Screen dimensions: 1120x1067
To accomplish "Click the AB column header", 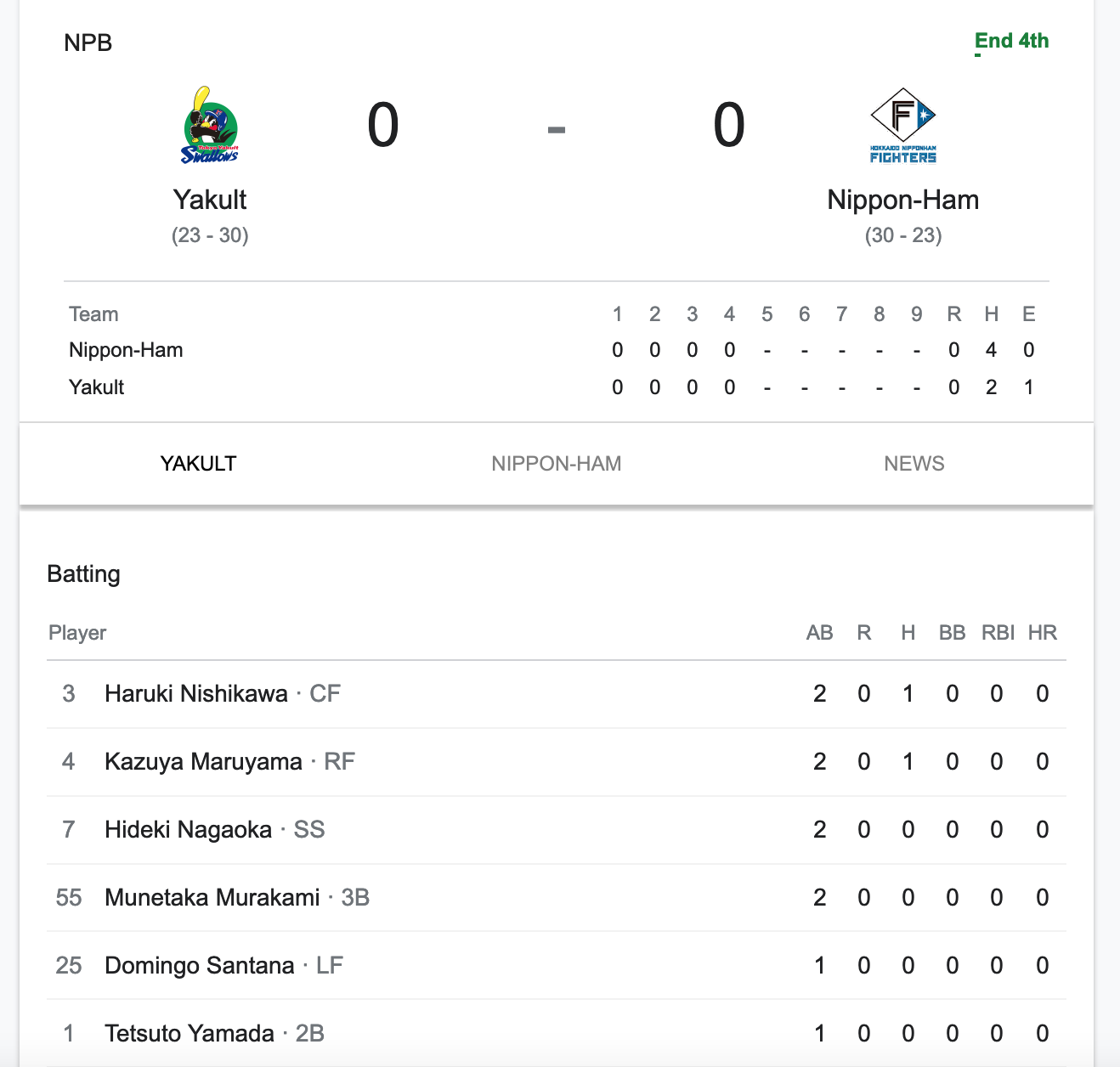I will coord(819,633).
